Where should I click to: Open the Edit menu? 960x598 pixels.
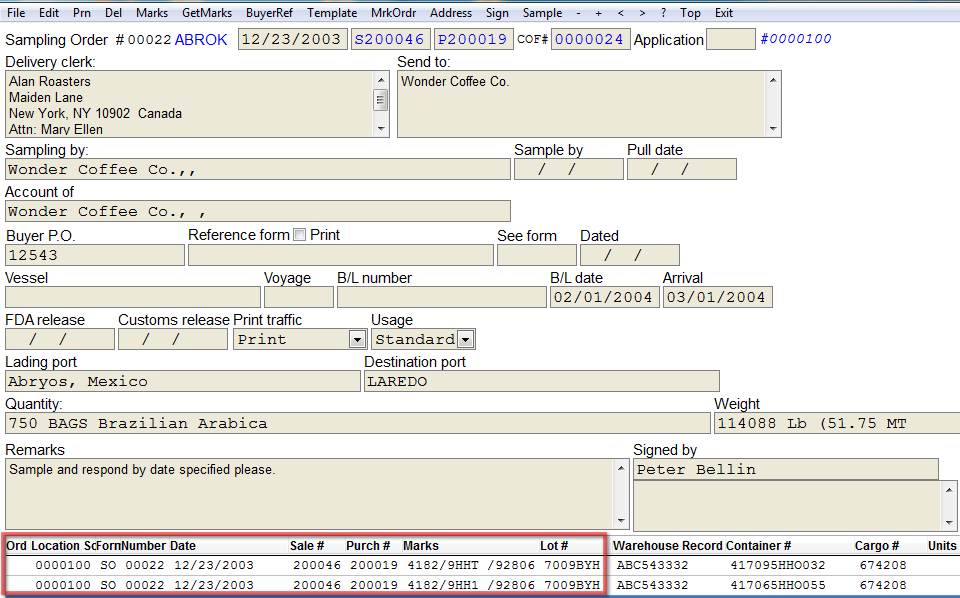[x=49, y=13]
